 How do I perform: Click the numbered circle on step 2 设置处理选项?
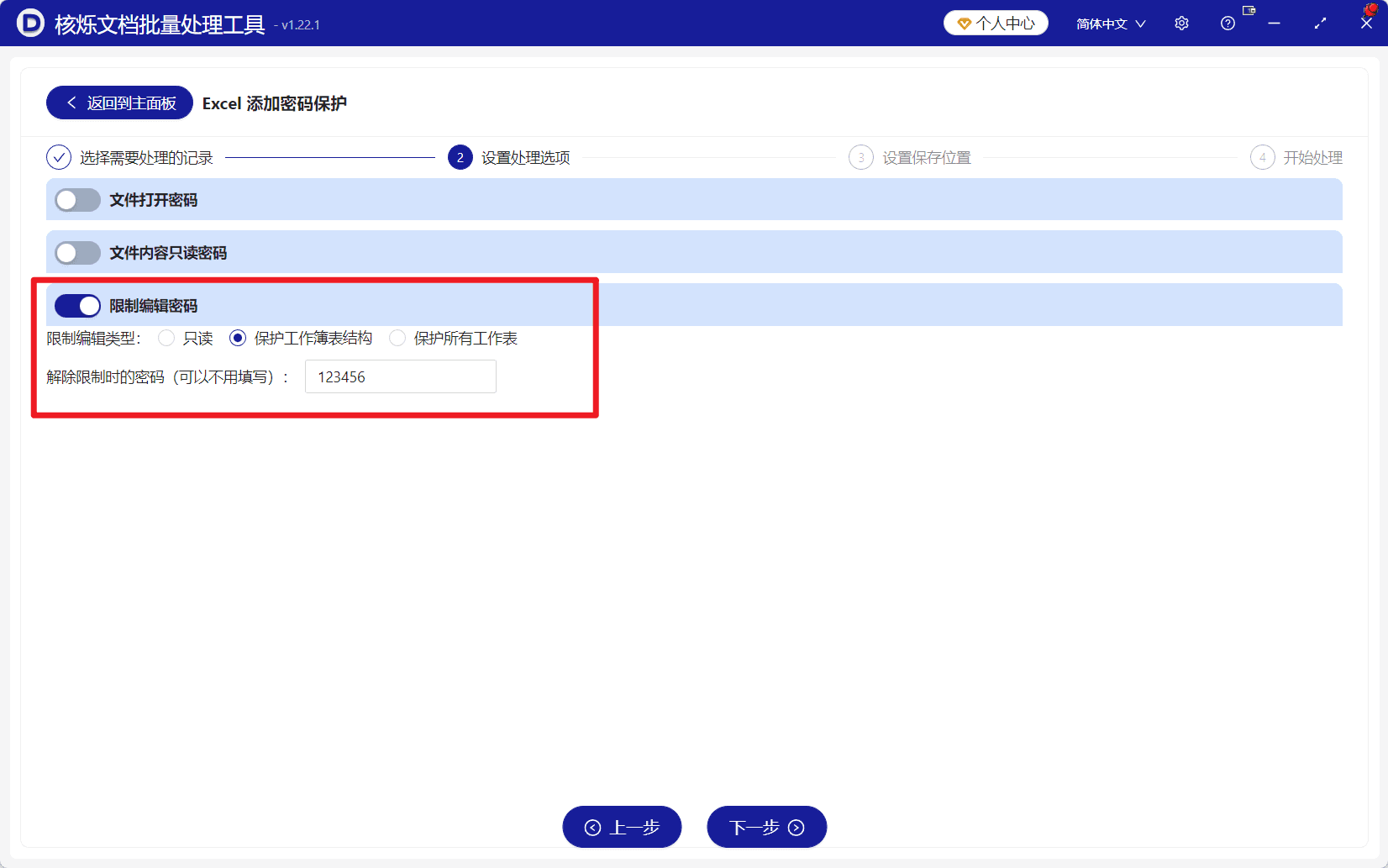tap(460, 157)
